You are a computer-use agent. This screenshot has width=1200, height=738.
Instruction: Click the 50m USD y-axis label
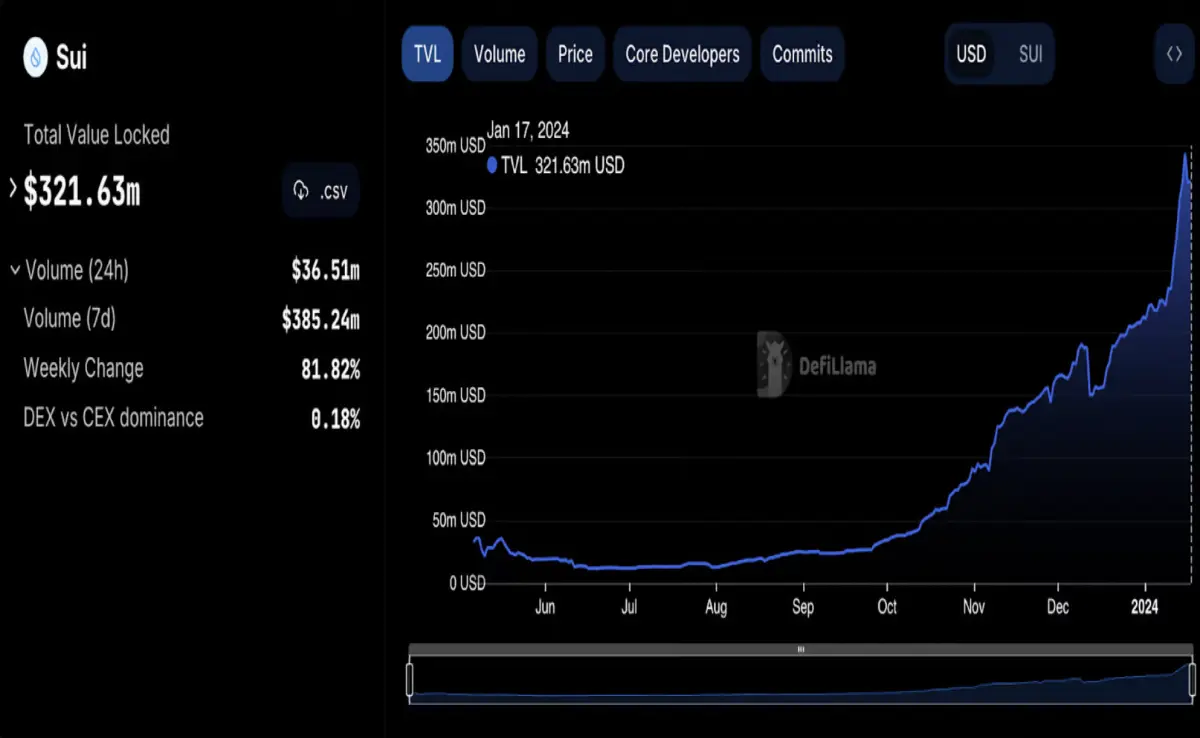460,520
